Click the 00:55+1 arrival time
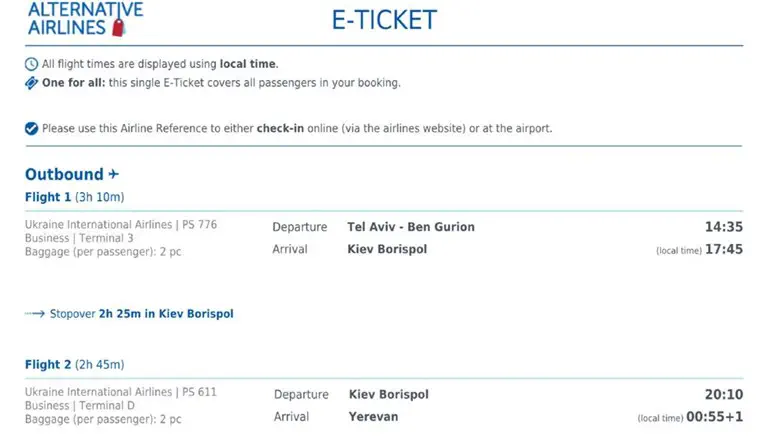Screen dimensions: 781x439 click(x=714, y=417)
